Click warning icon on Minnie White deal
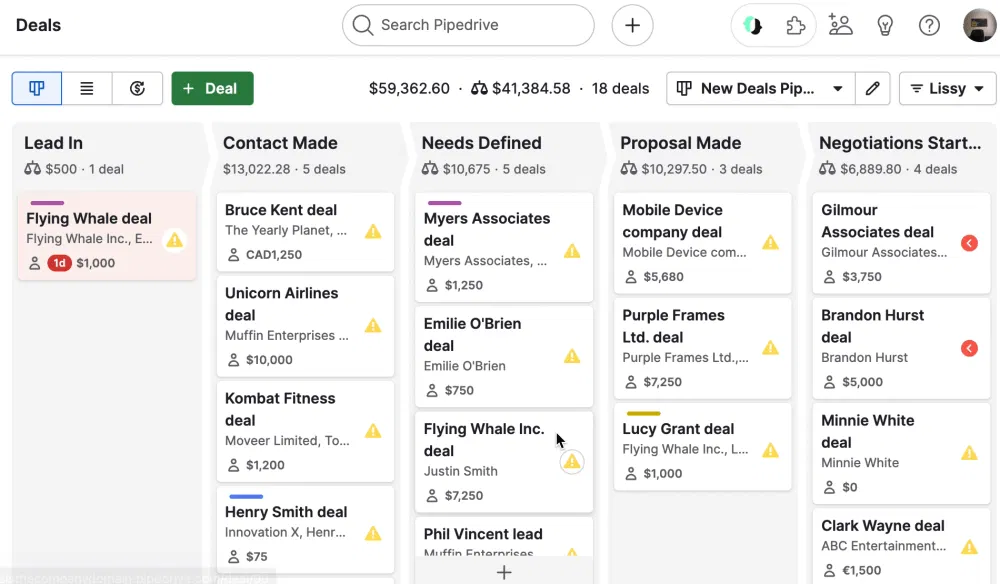The width and height of the screenshot is (1000, 584). [969, 453]
